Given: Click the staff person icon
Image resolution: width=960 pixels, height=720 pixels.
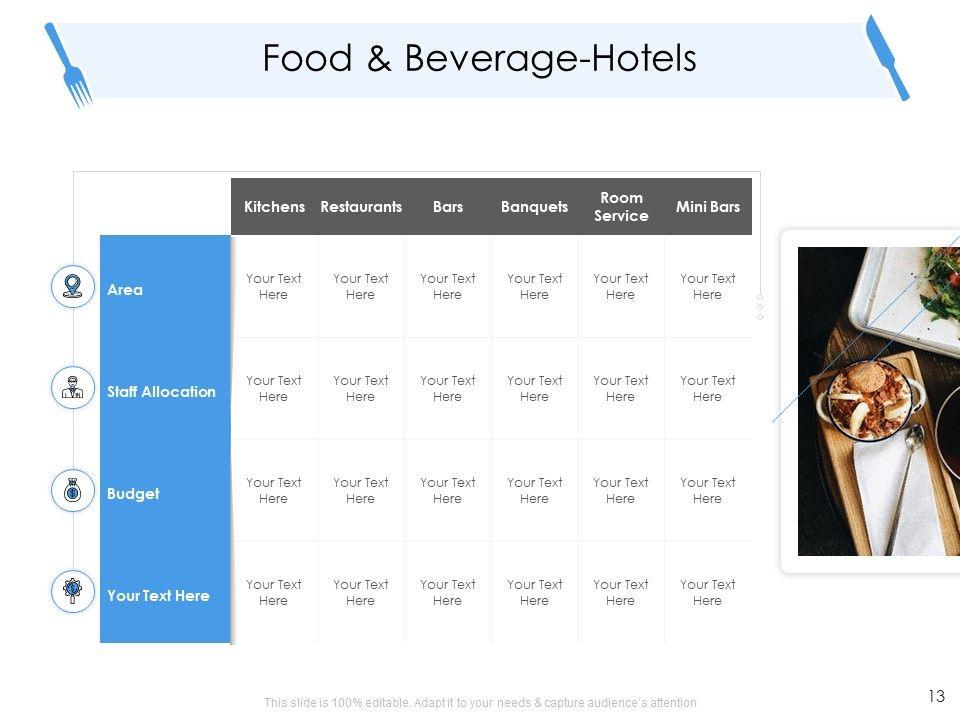Looking at the screenshot, I should tap(72, 388).
